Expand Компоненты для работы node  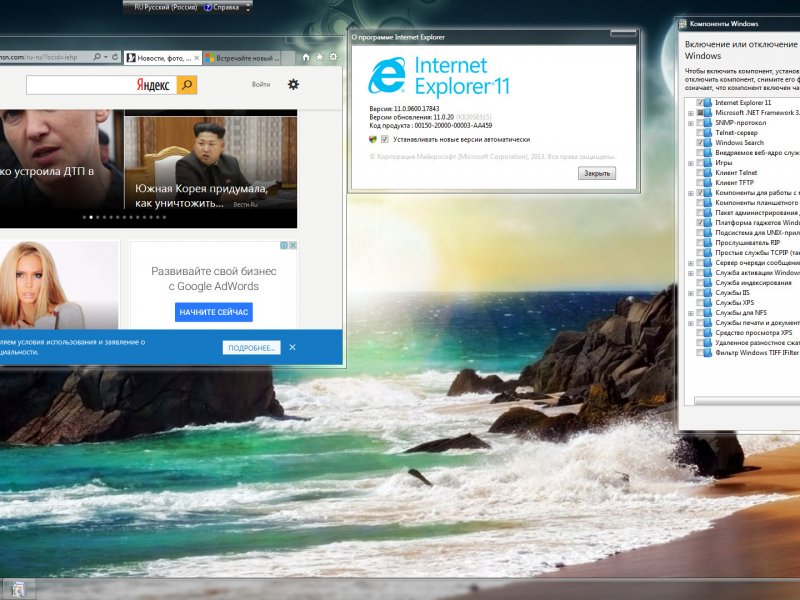click(691, 193)
